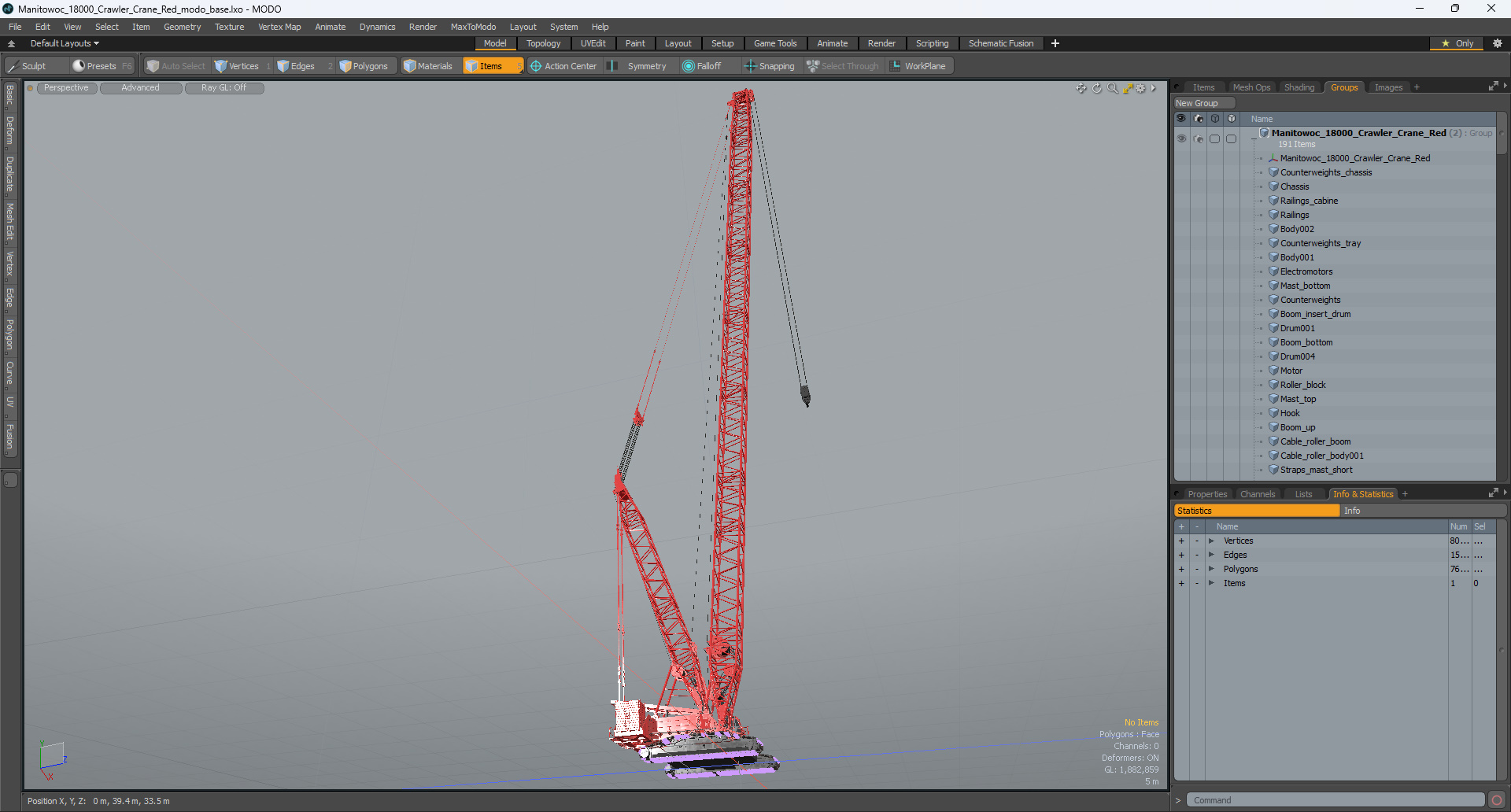Image resolution: width=1511 pixels, height=812 pixels.
Task: Add a tab to the Groups panel
Action: pos(1417,87)
